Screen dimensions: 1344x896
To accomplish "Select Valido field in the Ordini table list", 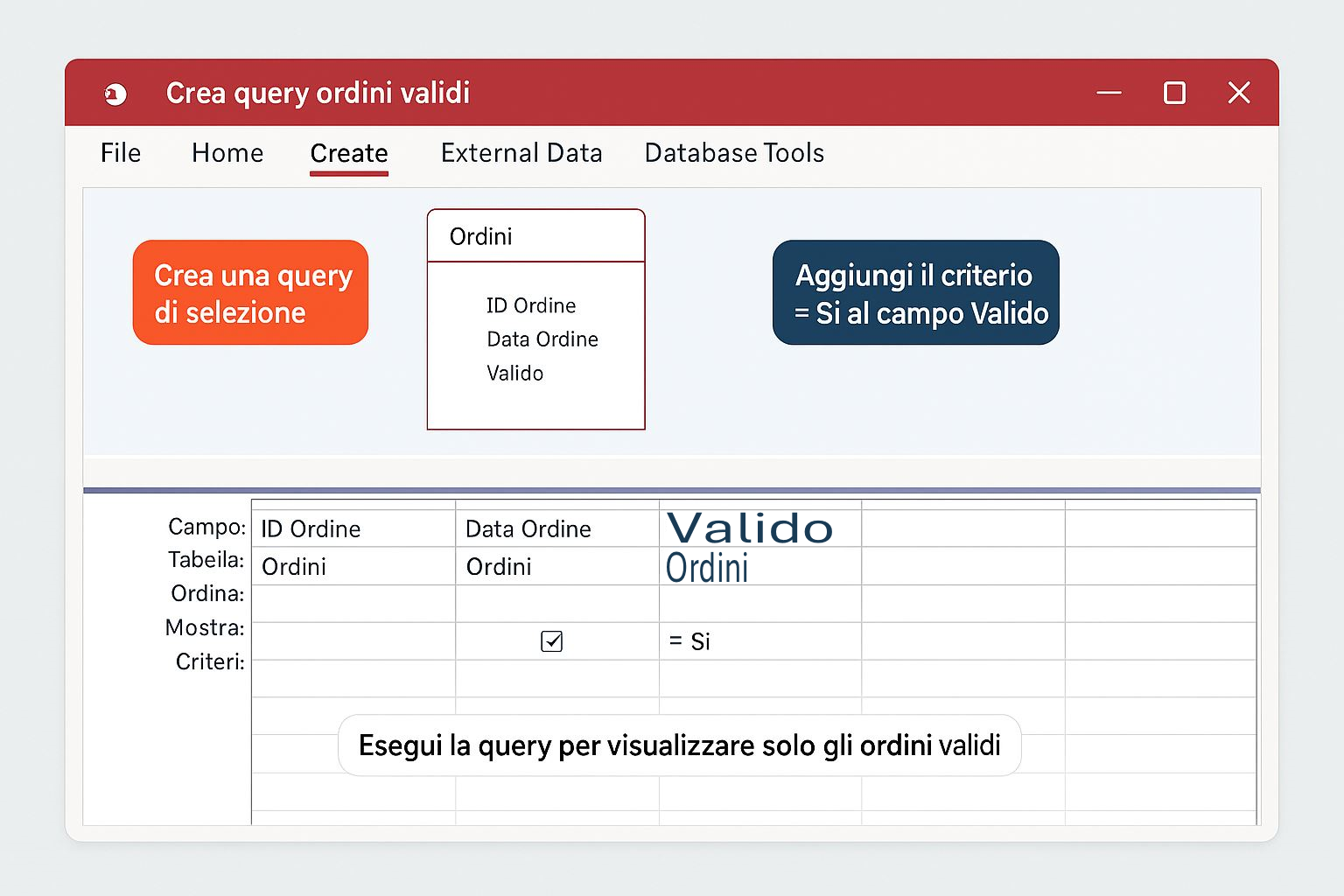I will [515, 374].
